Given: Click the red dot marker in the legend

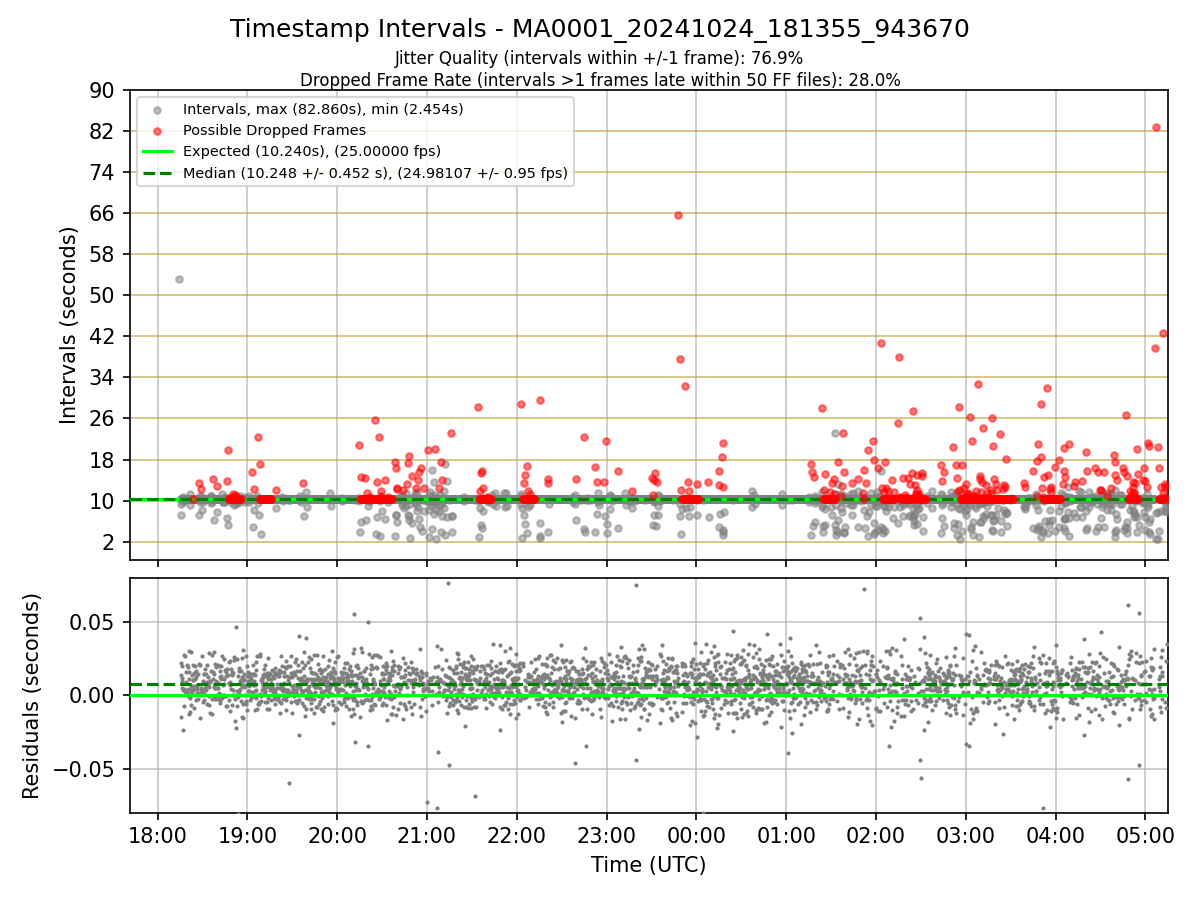Looking at the screenshot, I should (x=158, y=130).
